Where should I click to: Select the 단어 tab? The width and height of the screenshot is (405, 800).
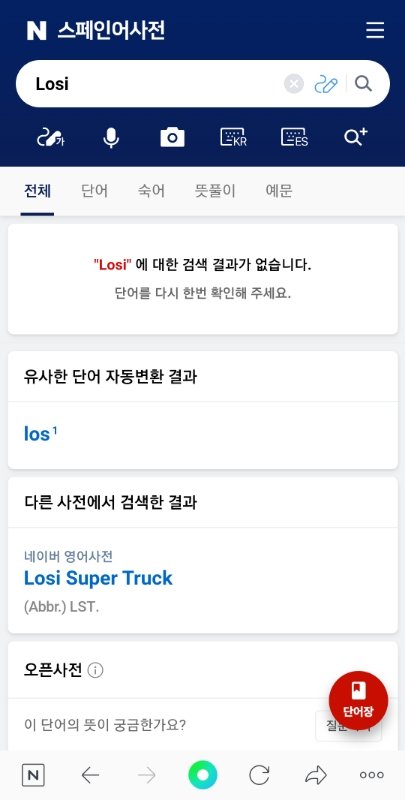[94, 191]
